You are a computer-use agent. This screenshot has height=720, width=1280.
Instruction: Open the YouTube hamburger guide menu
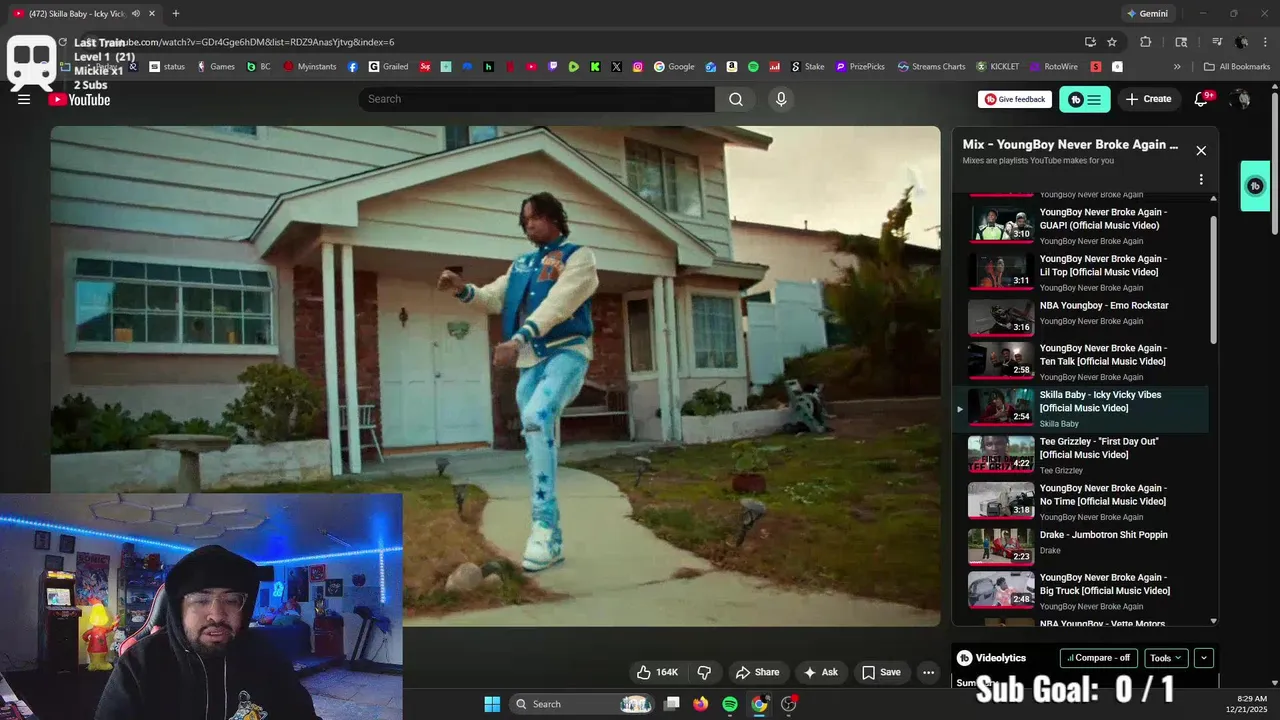click(x=24, y=99)
